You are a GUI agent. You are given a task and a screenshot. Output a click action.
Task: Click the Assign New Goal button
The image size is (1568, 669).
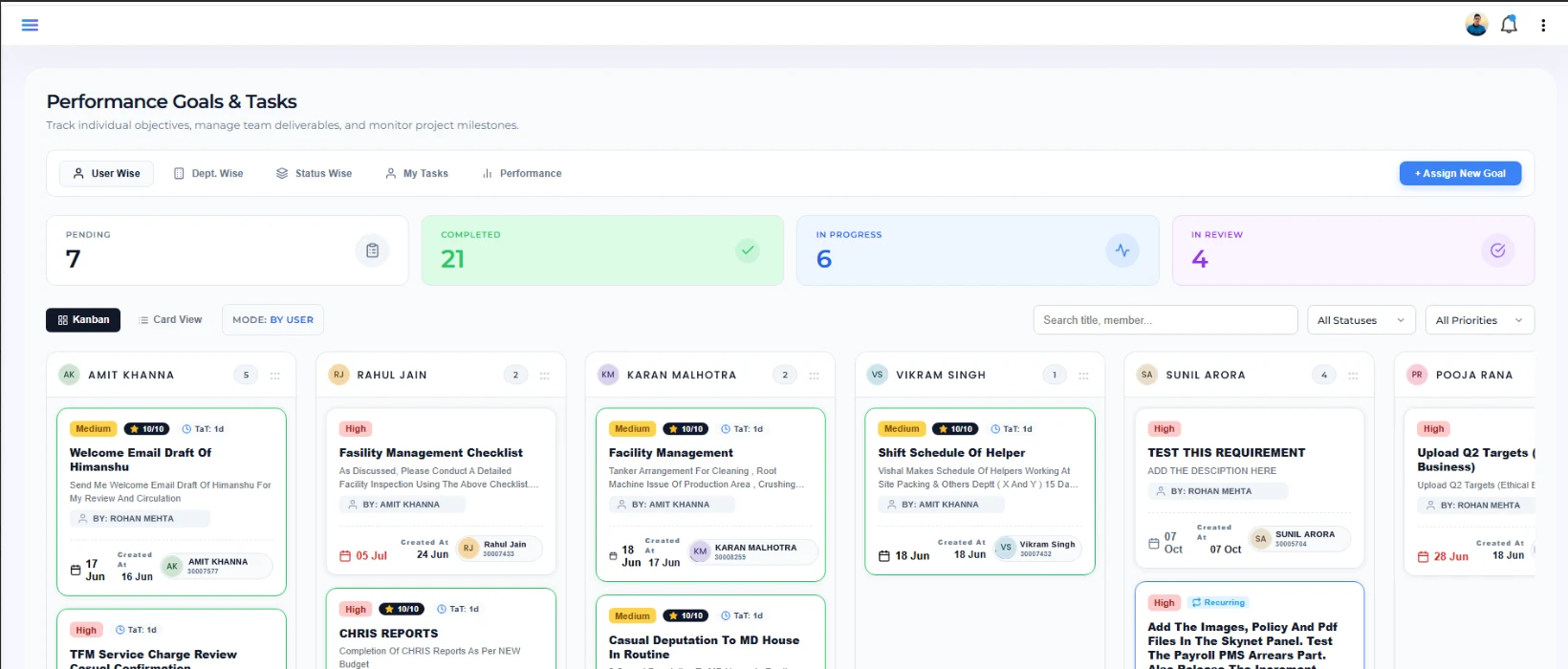(x=1460, y=174)
